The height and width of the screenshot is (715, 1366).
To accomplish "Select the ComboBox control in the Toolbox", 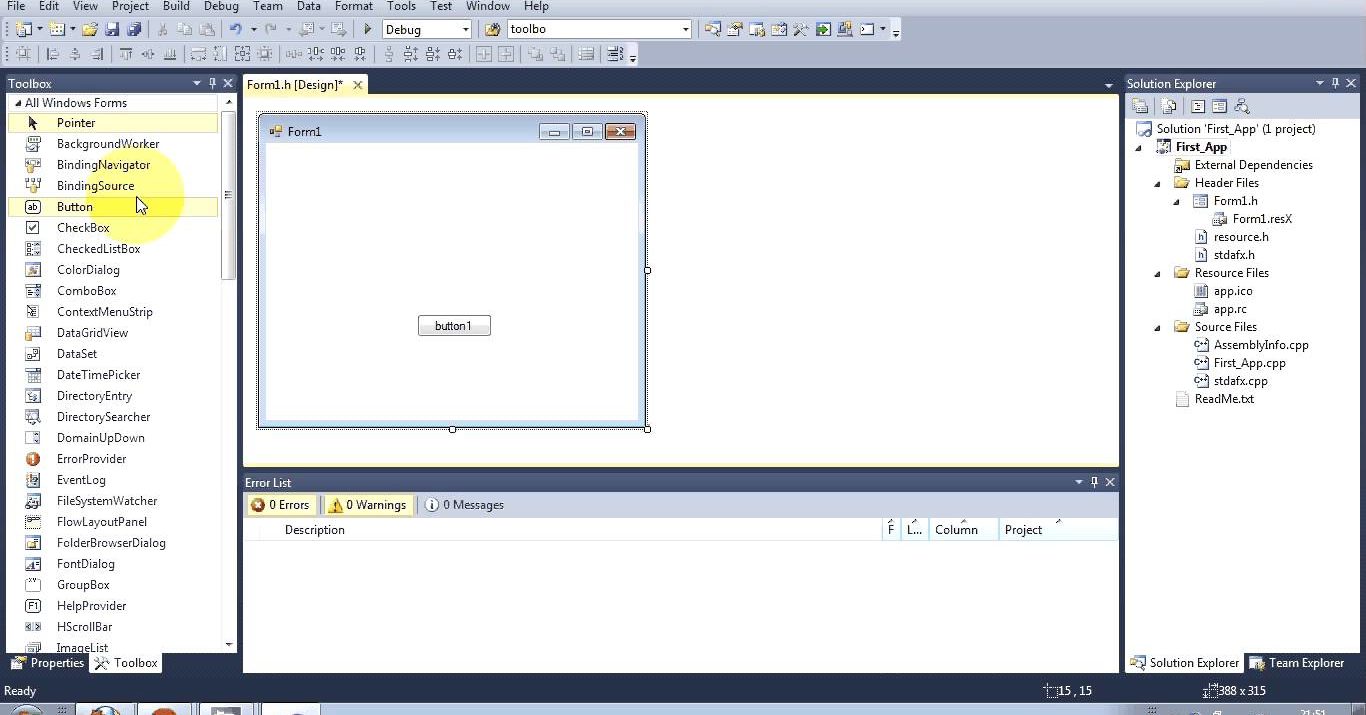I will point(86,291).
